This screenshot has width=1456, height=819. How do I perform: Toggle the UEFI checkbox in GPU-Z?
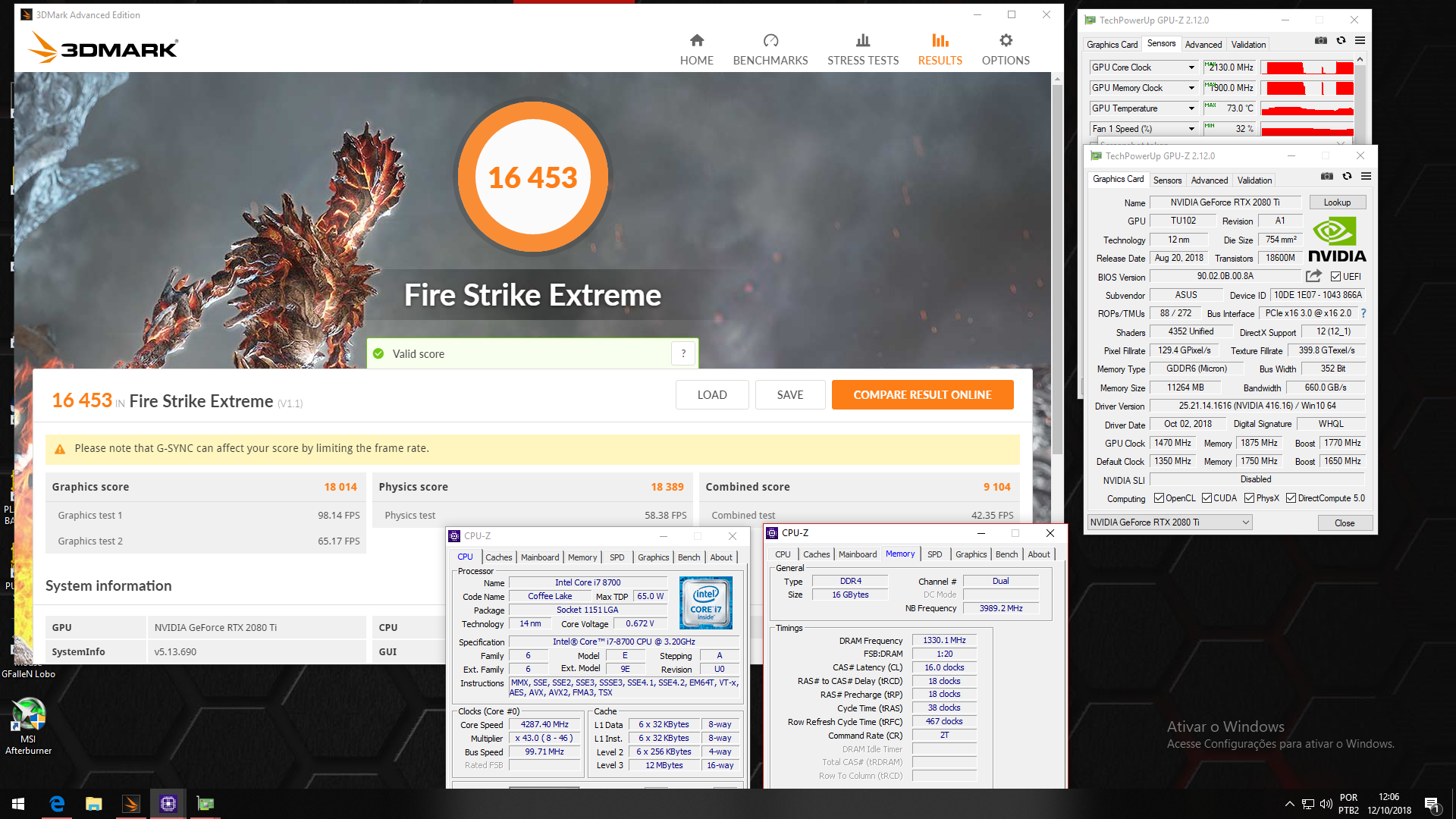tap(1335, 277)
